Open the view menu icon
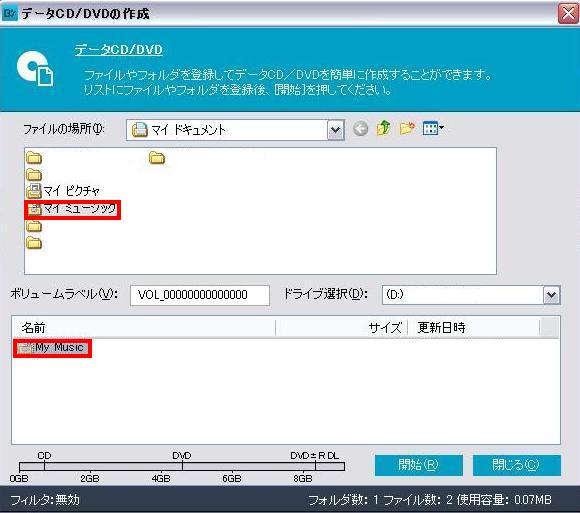 430,129
